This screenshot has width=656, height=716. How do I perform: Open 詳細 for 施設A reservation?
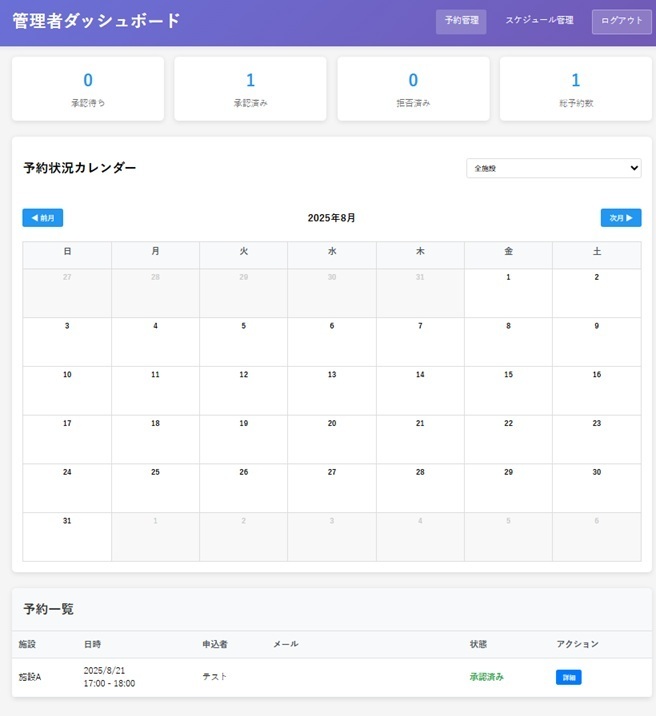pyautogui.click(x=568, y=677)
